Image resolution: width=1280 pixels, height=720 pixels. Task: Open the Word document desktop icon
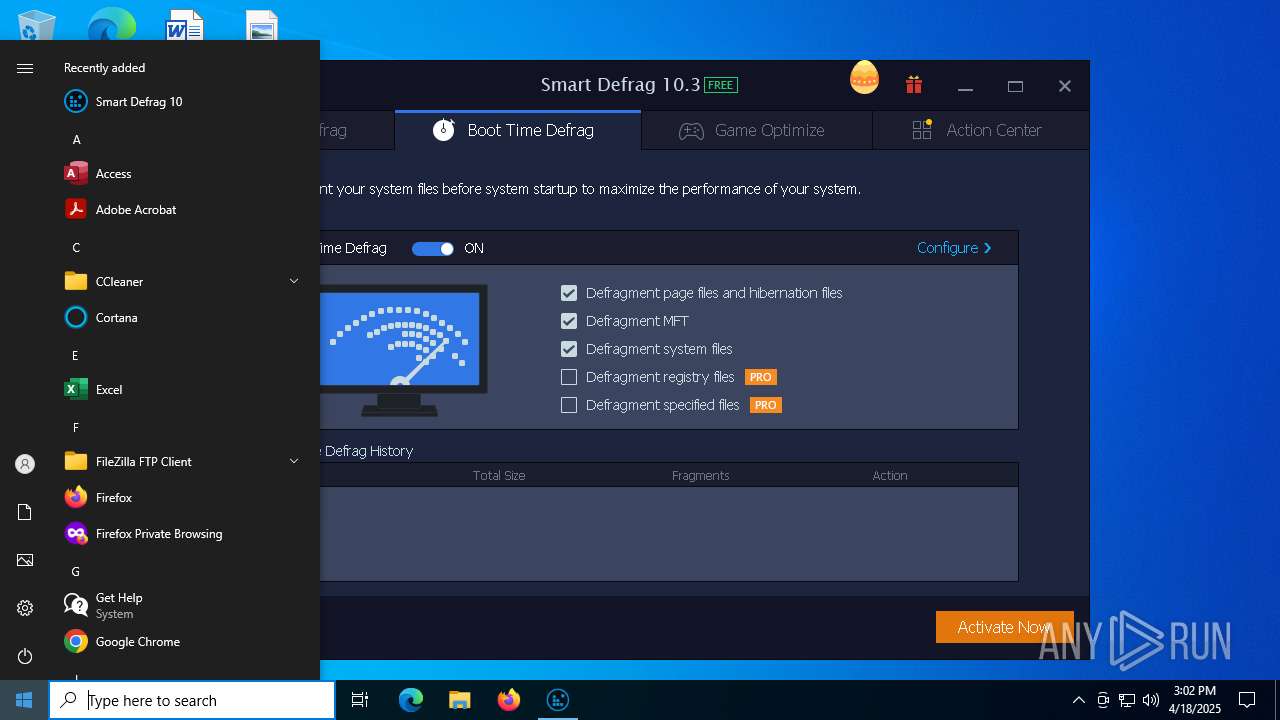184,25
